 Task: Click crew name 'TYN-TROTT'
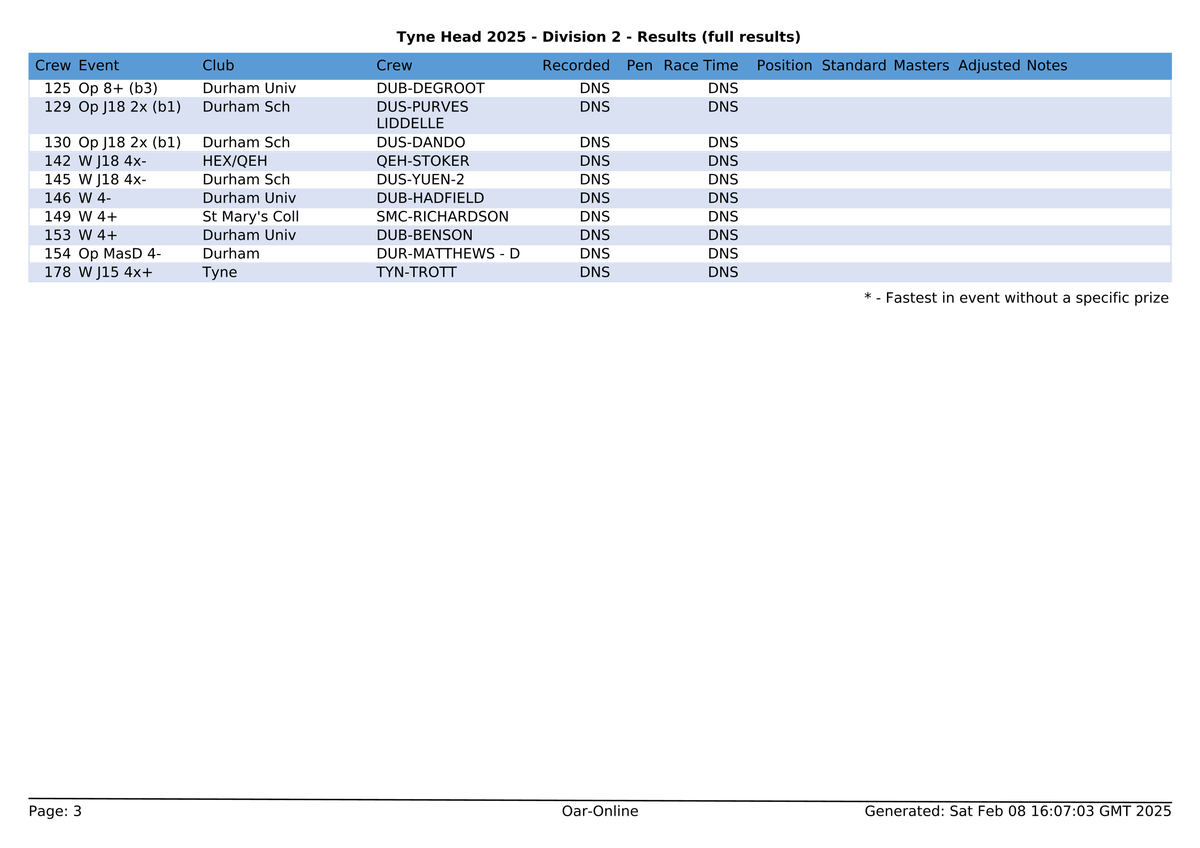tap(416, 272)
